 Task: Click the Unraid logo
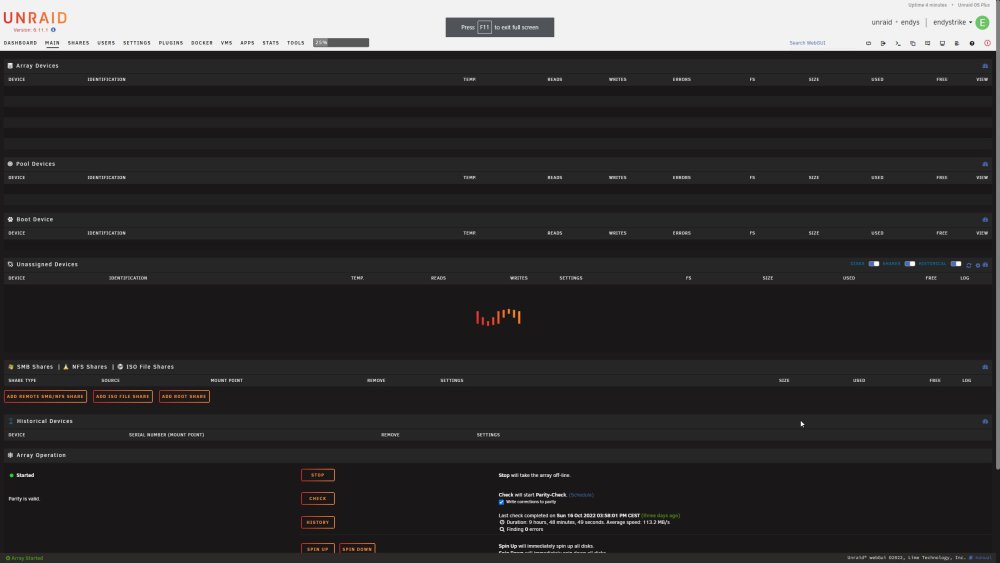pyautogui.click(x=35, y=18)
